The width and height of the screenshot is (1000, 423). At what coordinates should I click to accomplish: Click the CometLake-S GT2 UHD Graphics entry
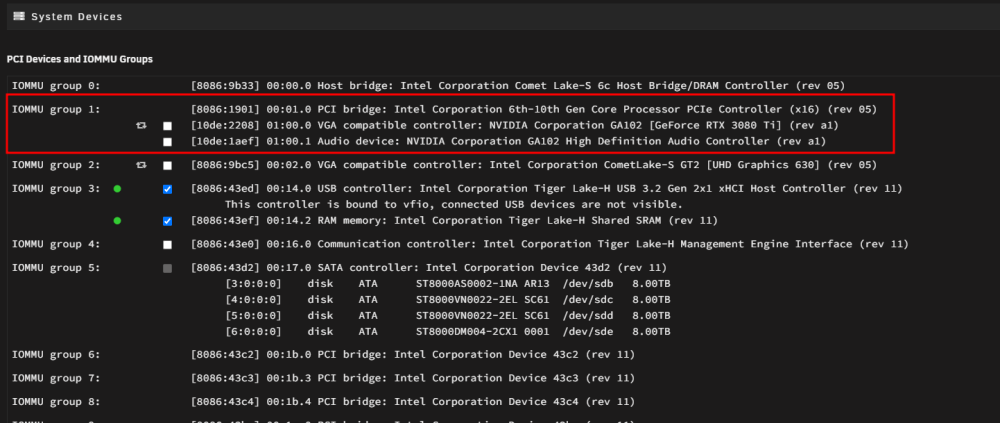click(x=534, y=165)
